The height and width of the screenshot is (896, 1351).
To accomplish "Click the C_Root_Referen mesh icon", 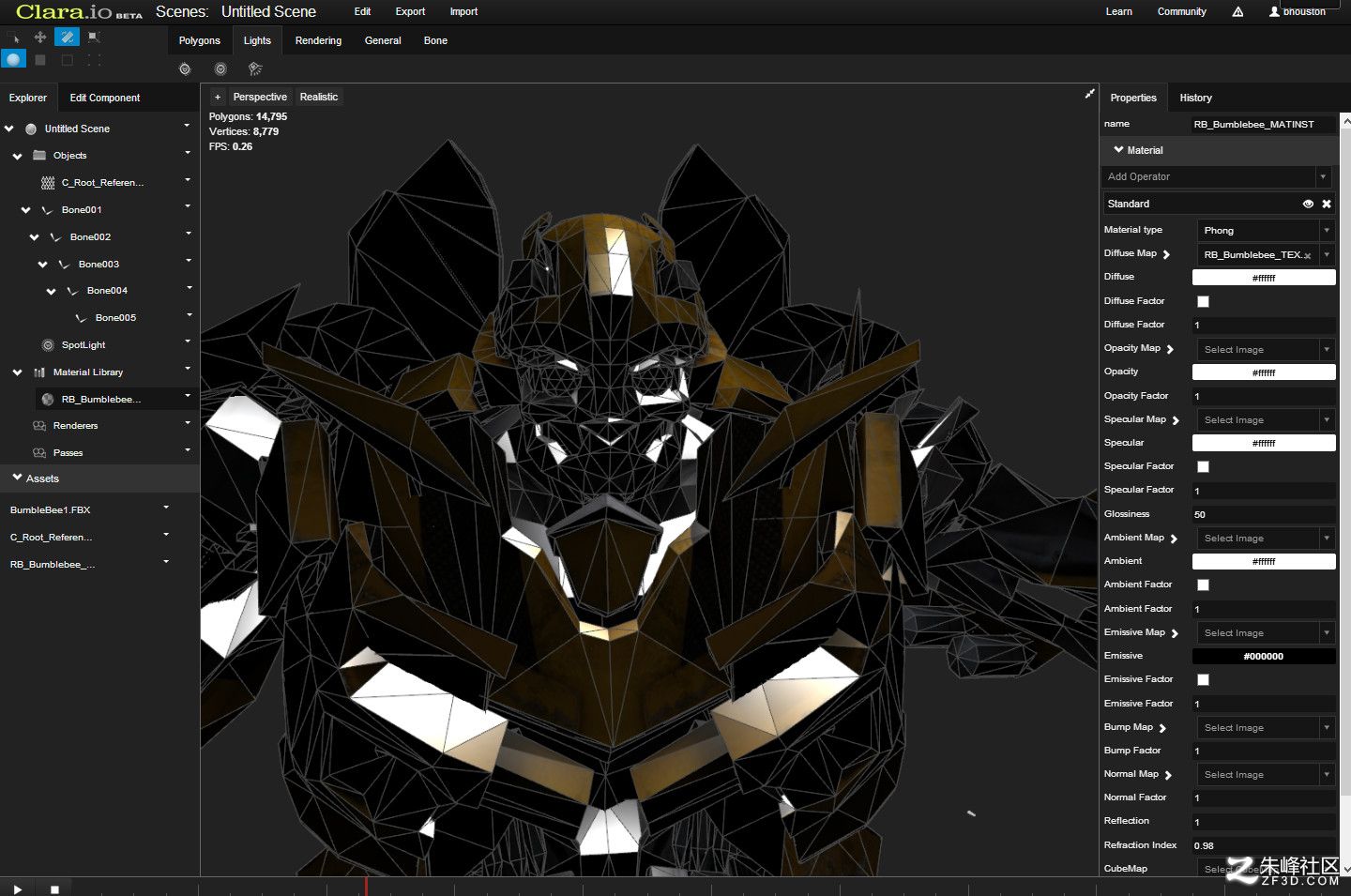I will tap(49, 182).
